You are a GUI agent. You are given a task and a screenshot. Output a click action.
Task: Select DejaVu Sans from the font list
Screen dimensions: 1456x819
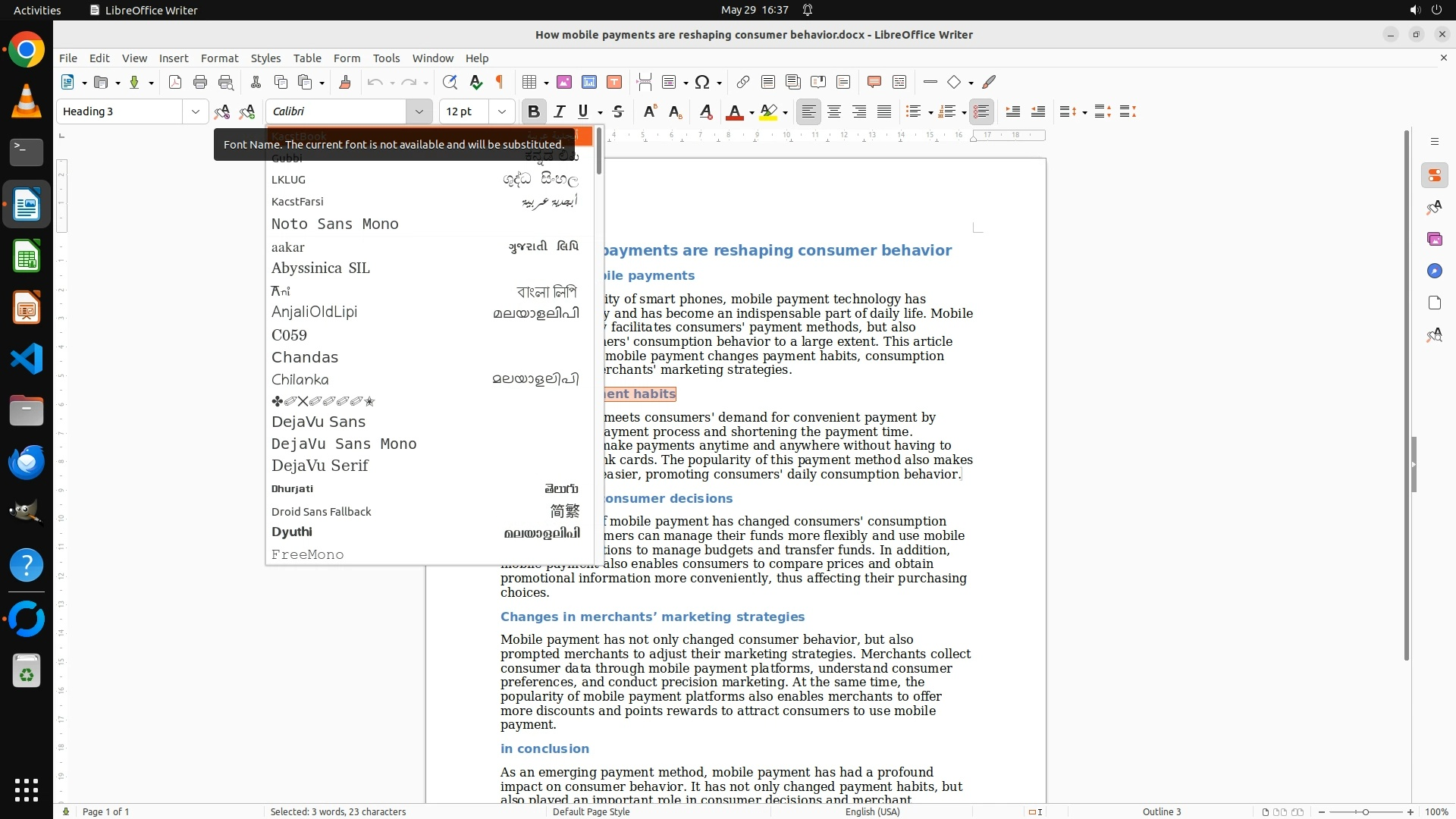point(318,422)
